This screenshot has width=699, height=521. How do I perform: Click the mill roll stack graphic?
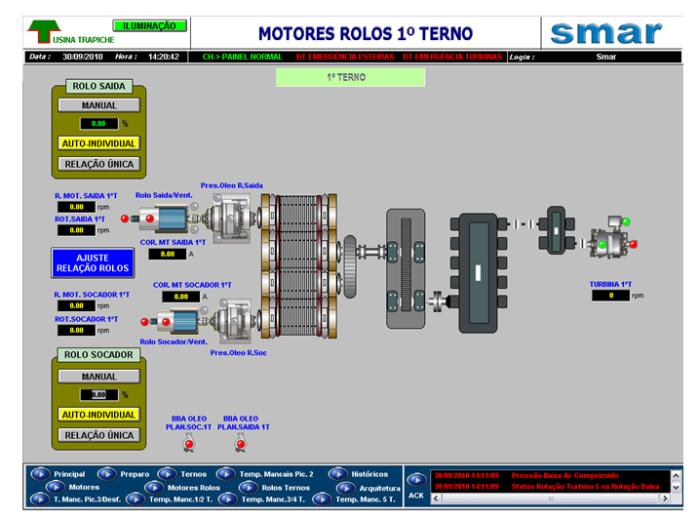click(x=299, y=266)
